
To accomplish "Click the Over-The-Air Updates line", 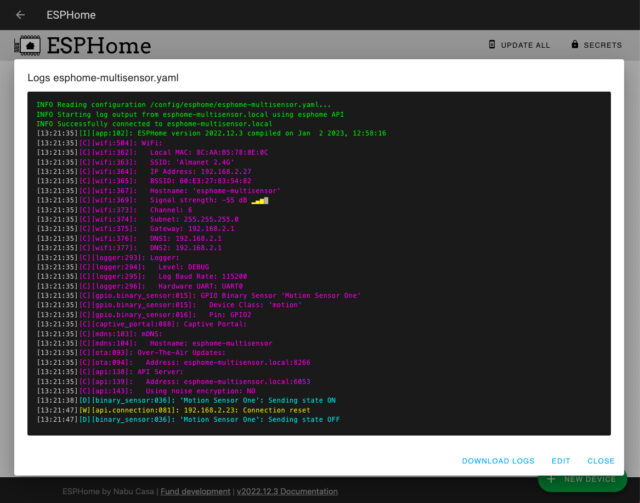I will [131, 353].
